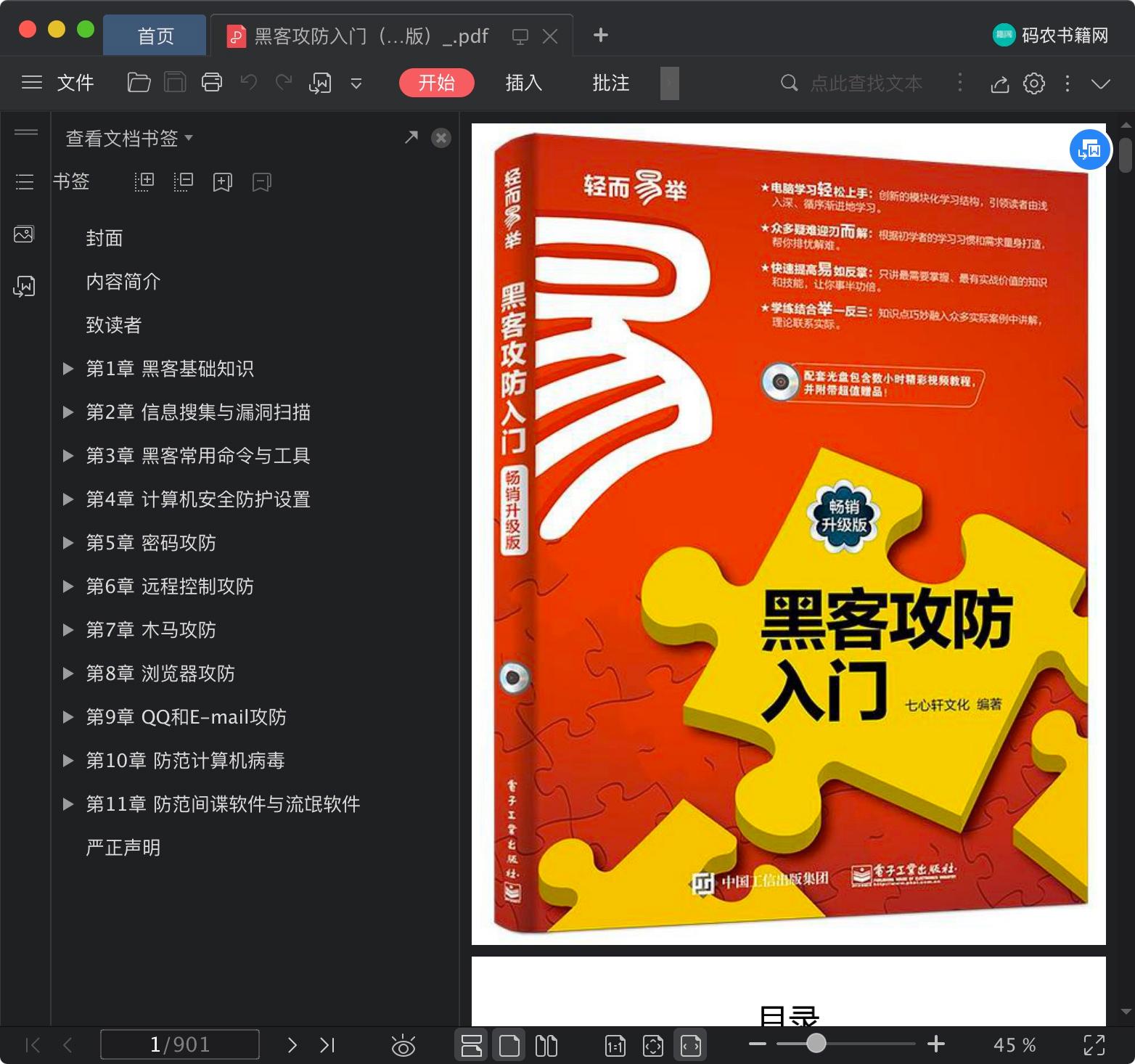Click the save disk icon
Screen dimensions: 1135x1064
point(175,83)
